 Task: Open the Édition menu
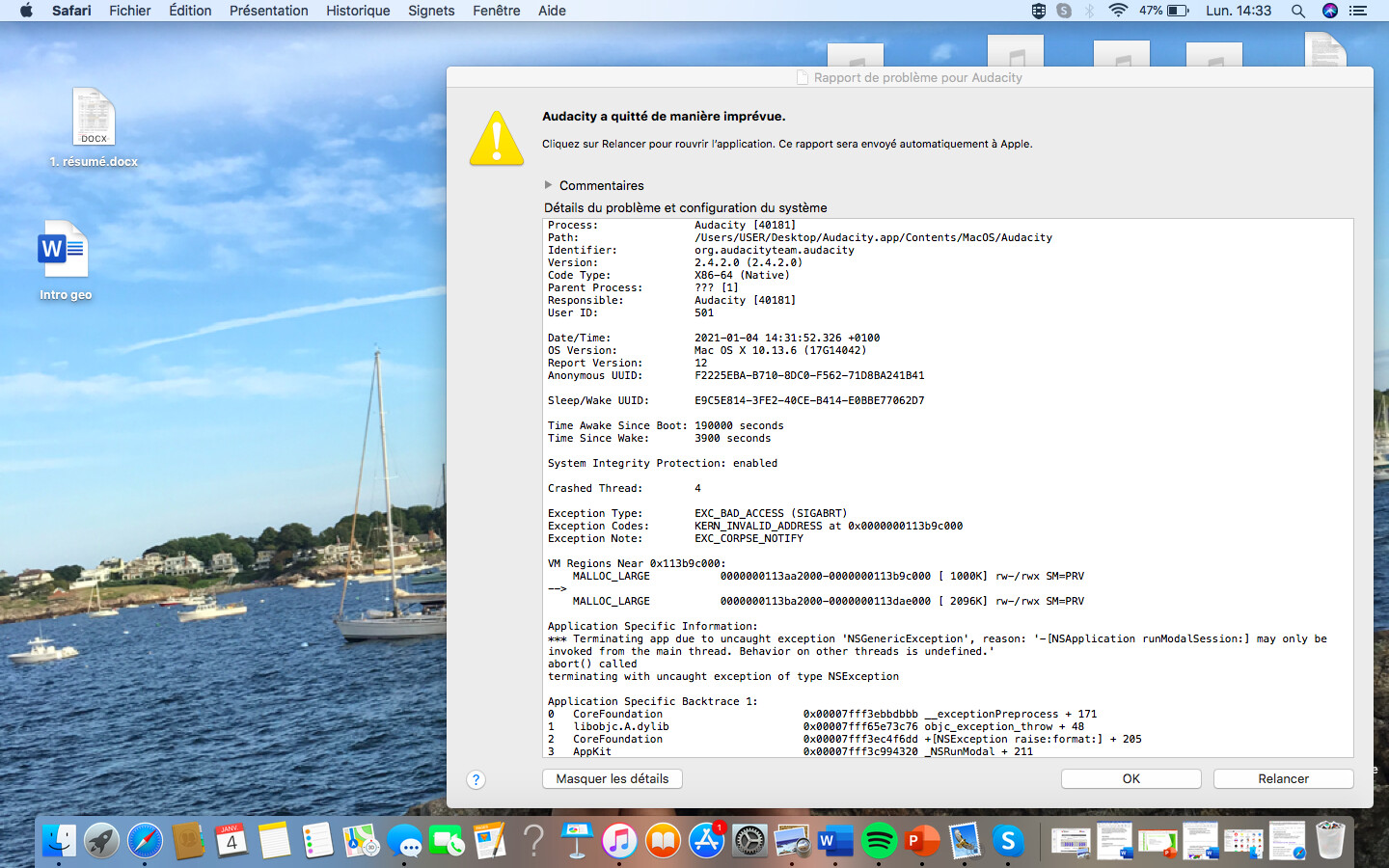point(190,11)
